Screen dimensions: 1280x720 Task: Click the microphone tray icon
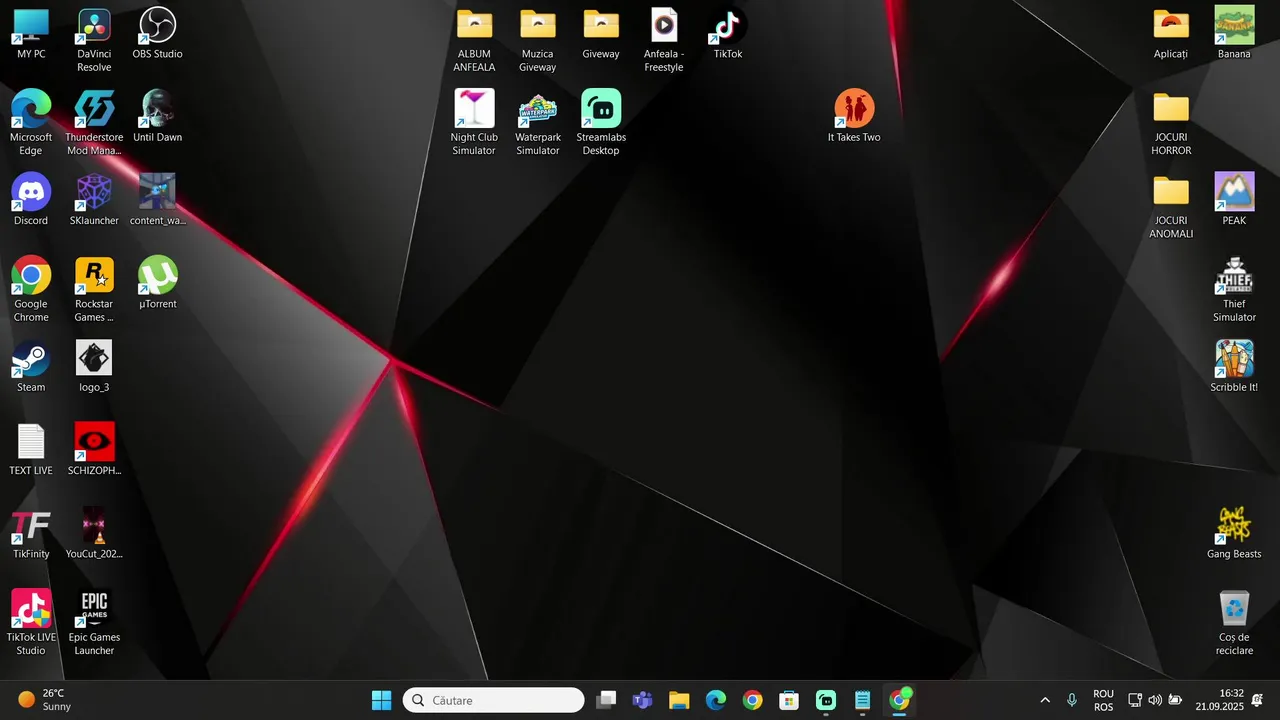pyautogui.click(x=1072, y=700)
